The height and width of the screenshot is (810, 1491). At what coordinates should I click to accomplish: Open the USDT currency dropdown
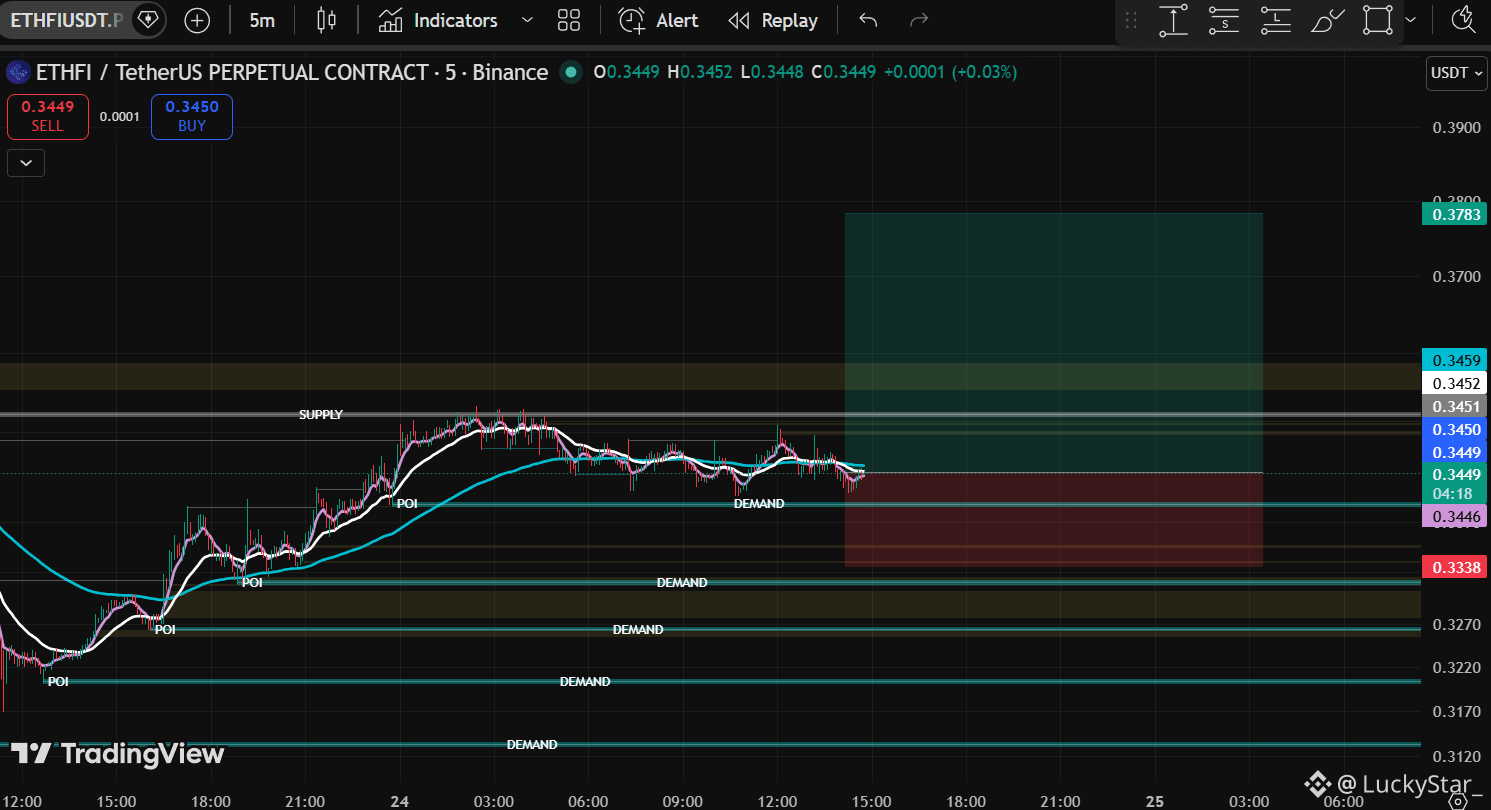(x=1456, y=73)
